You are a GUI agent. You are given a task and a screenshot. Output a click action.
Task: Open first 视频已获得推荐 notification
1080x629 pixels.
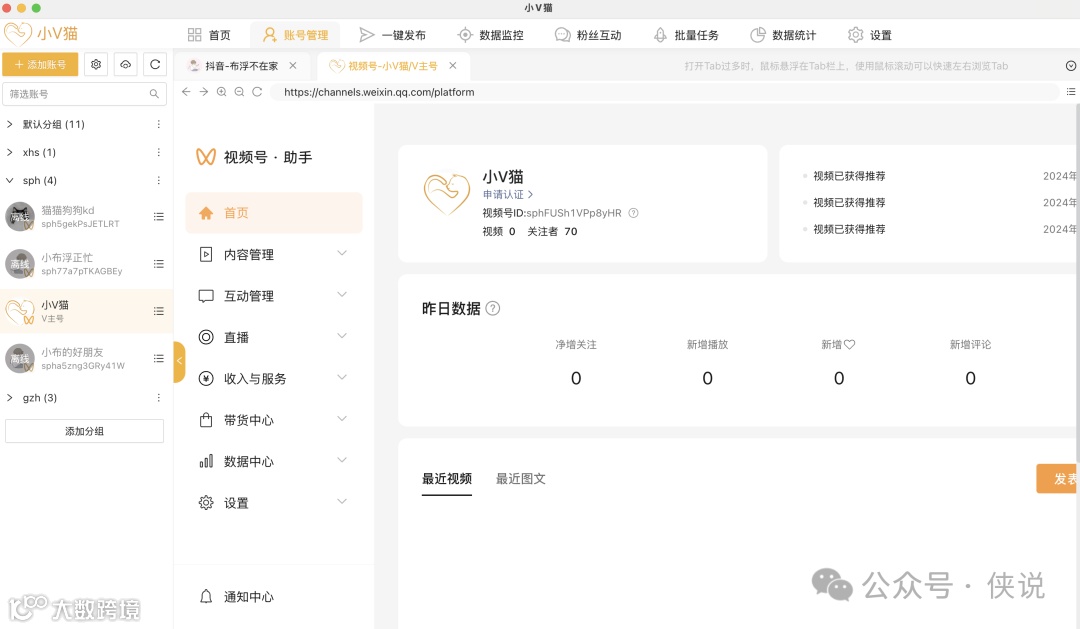849,176
